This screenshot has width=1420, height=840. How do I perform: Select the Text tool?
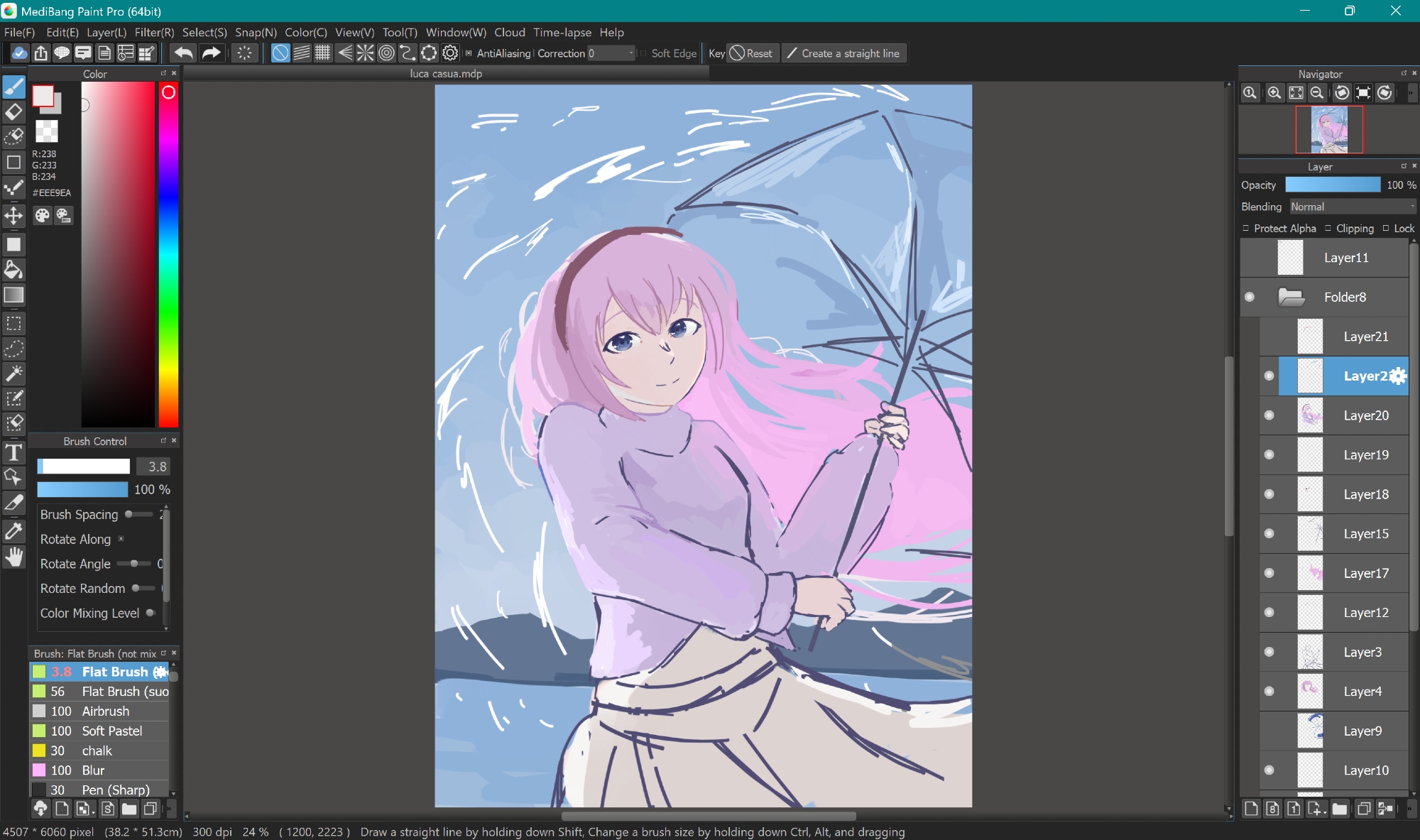point(13,452)
